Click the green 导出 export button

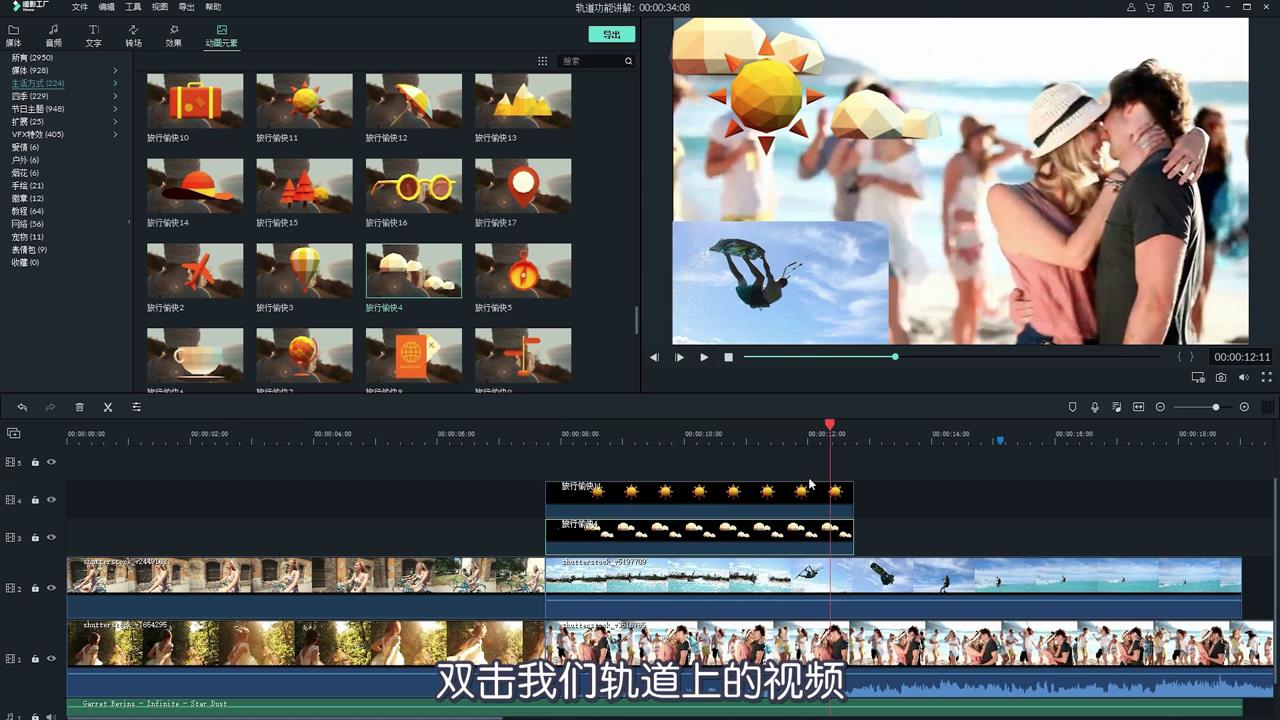tap(611, 33)
